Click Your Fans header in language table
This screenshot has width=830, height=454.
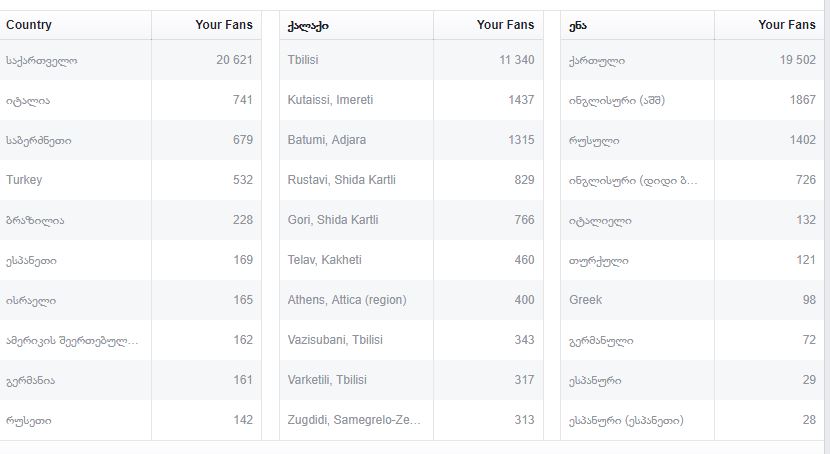click(x=787, y=25)
